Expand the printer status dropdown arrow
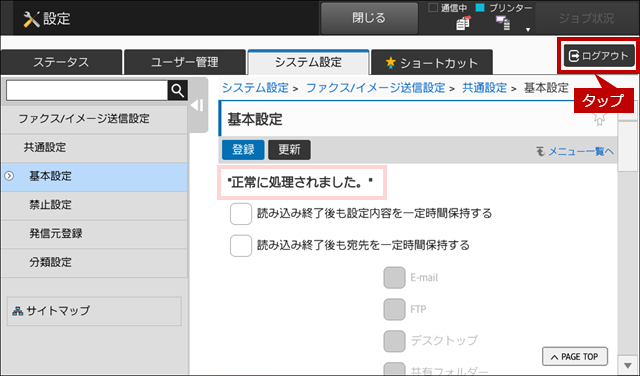The height and width of the screenshot is (376, 640). [x=528, y=29]
